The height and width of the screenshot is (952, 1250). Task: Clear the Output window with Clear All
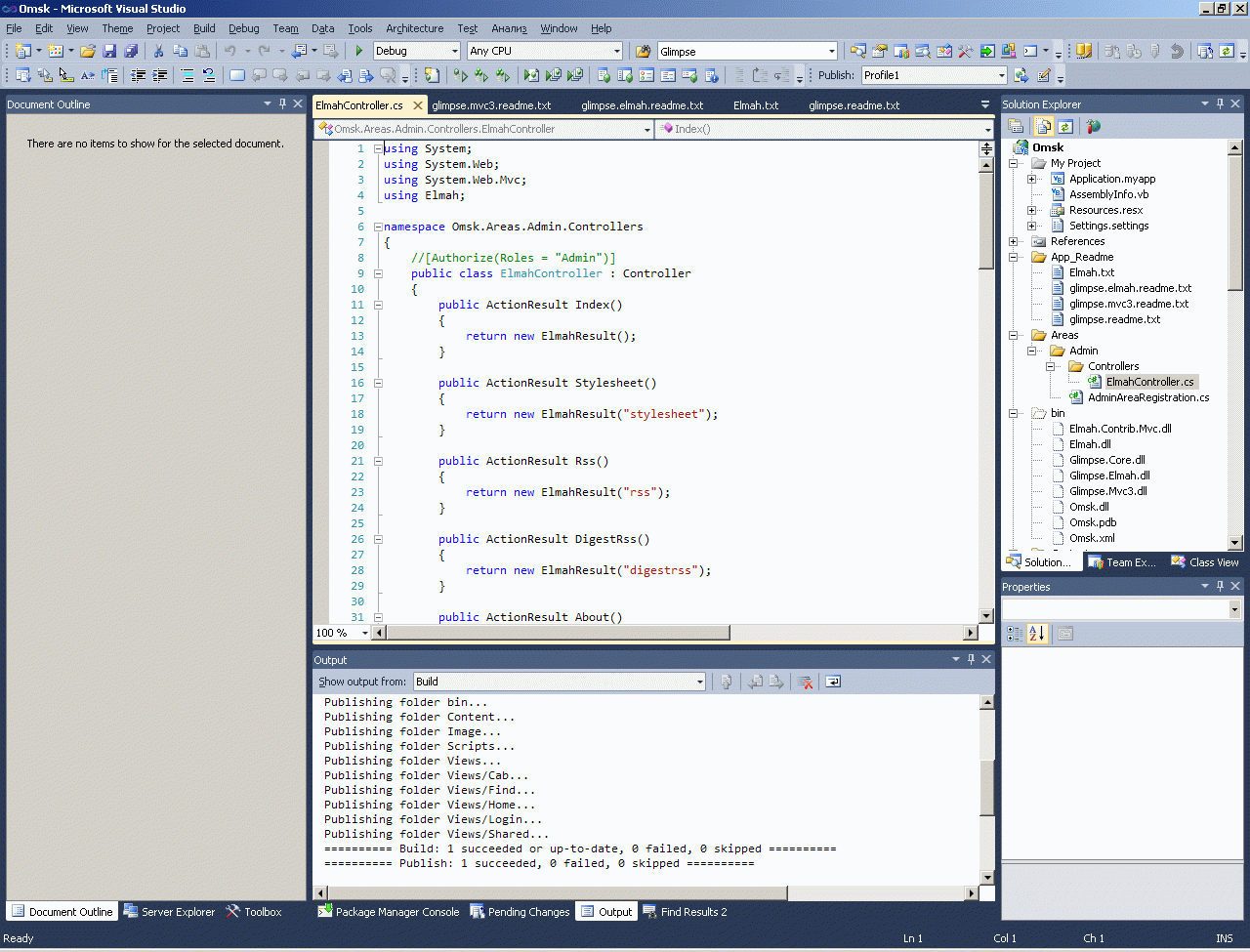(806, 682)
